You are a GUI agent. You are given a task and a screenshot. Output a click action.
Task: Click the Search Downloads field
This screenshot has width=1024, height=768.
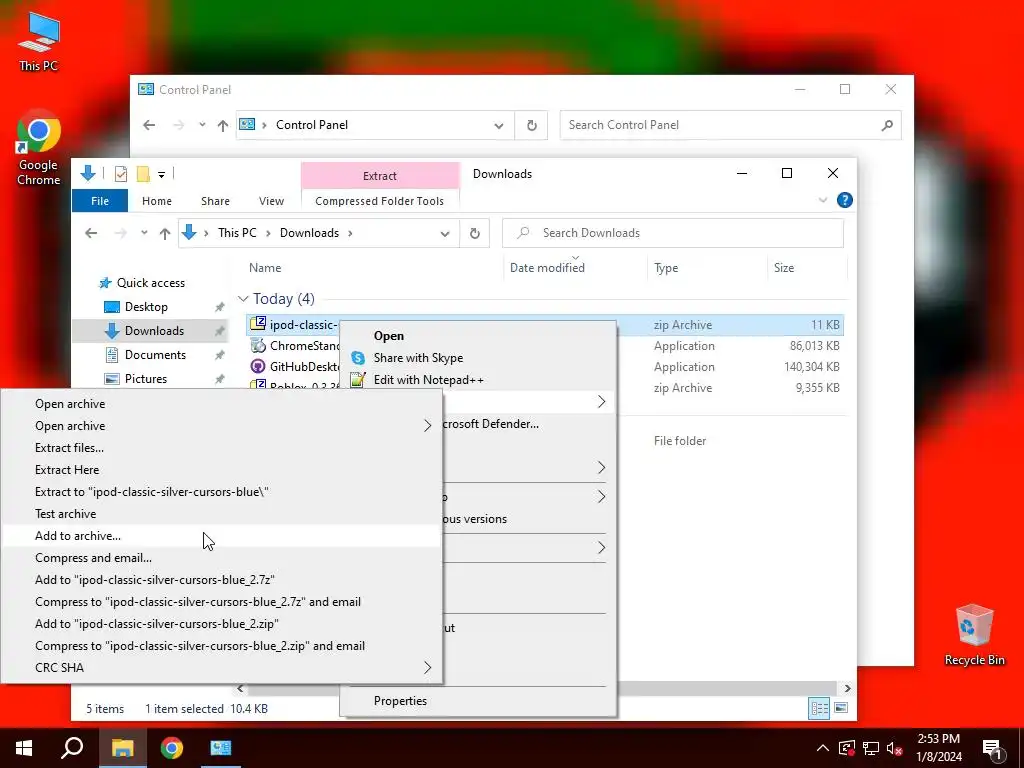[673, 233]
